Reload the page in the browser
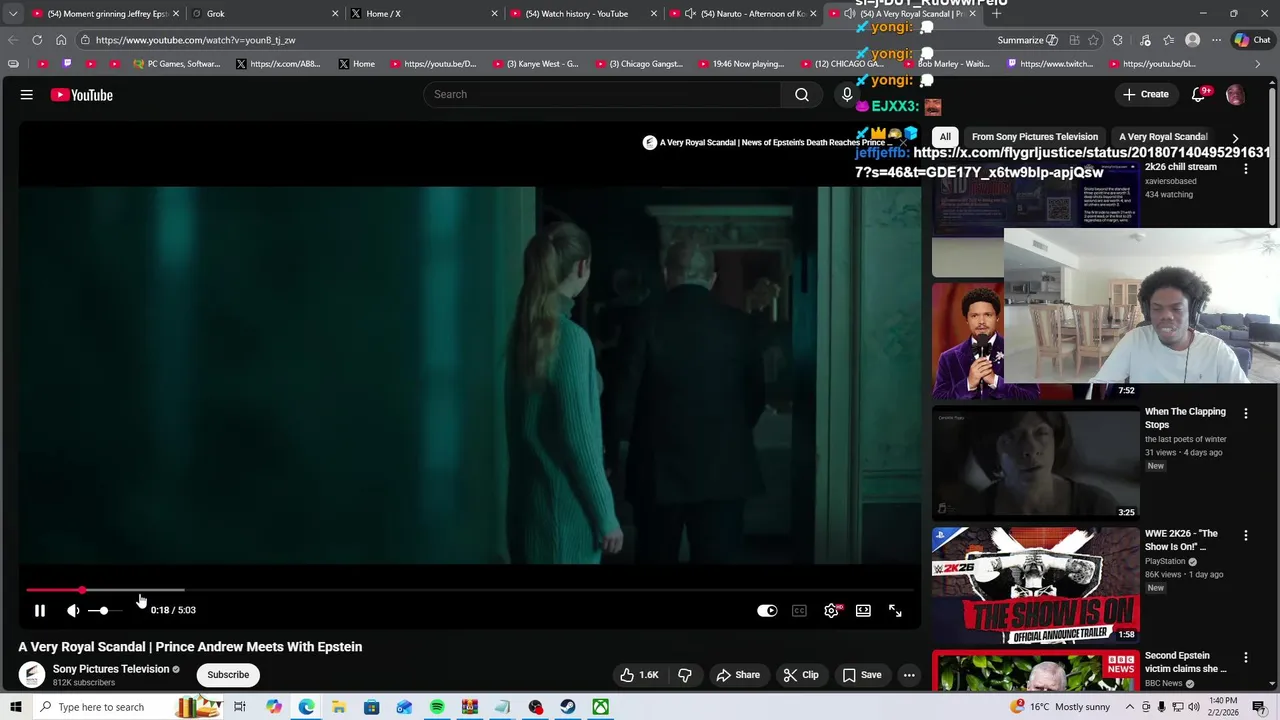Screen dimensions: 1280x720 [37, 40]
